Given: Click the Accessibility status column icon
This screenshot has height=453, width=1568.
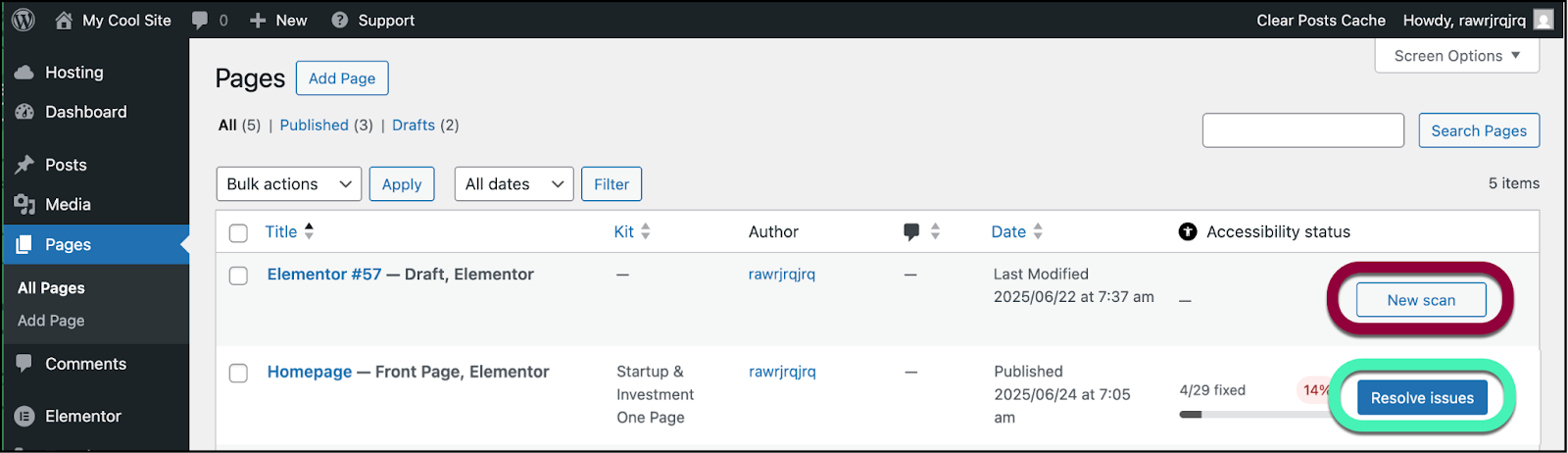Looking at the screenshot, I should [1188, 231].
